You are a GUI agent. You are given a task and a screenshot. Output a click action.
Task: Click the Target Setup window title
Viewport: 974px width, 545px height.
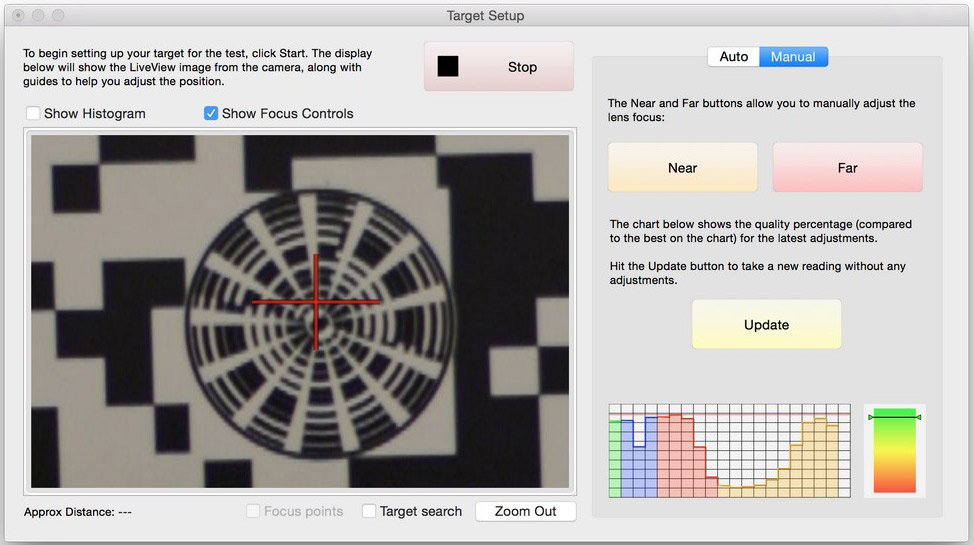(x=485, y=16)
